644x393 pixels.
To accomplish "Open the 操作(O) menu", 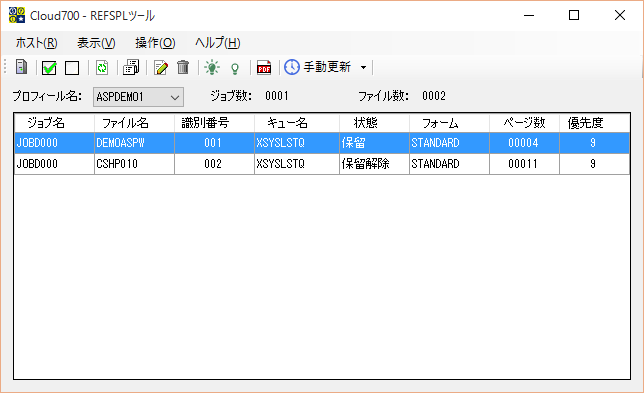I will click(x=155, y=43).
